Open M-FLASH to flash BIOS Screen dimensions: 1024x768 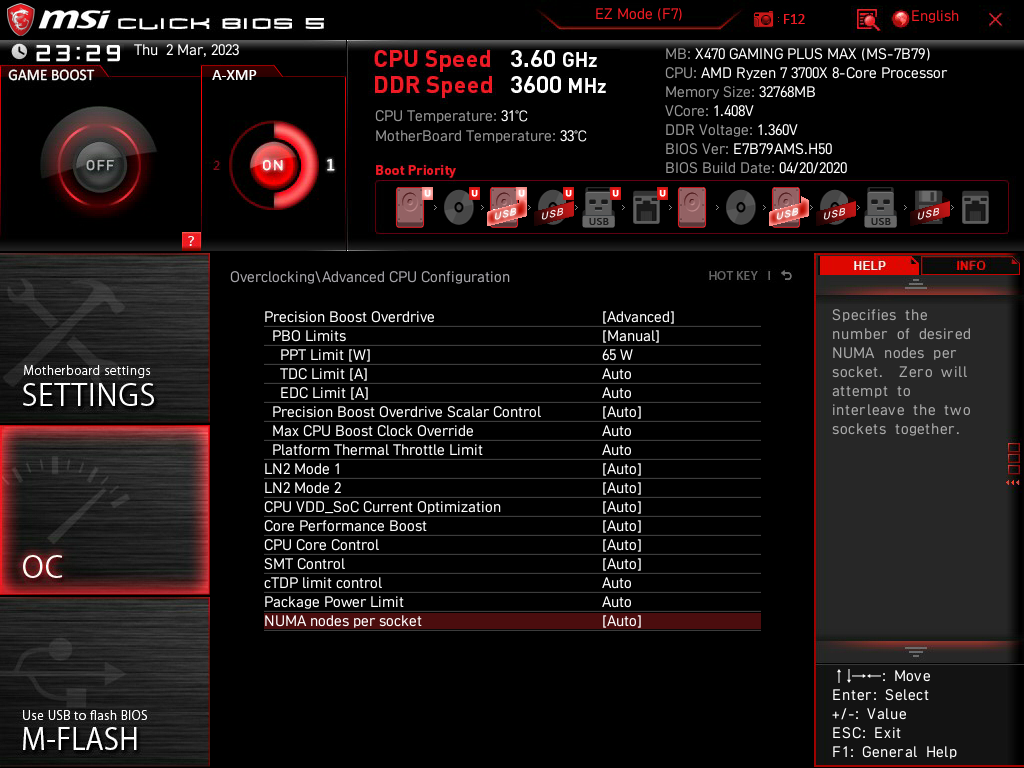[104, 682]
